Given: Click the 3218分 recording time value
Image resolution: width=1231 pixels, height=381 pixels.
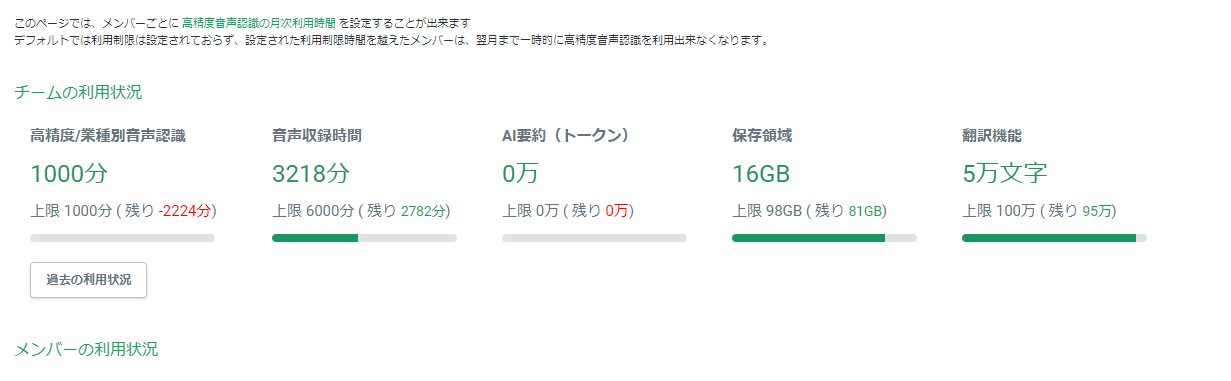Looking at the screenshot, I should (x=311, y=174).
